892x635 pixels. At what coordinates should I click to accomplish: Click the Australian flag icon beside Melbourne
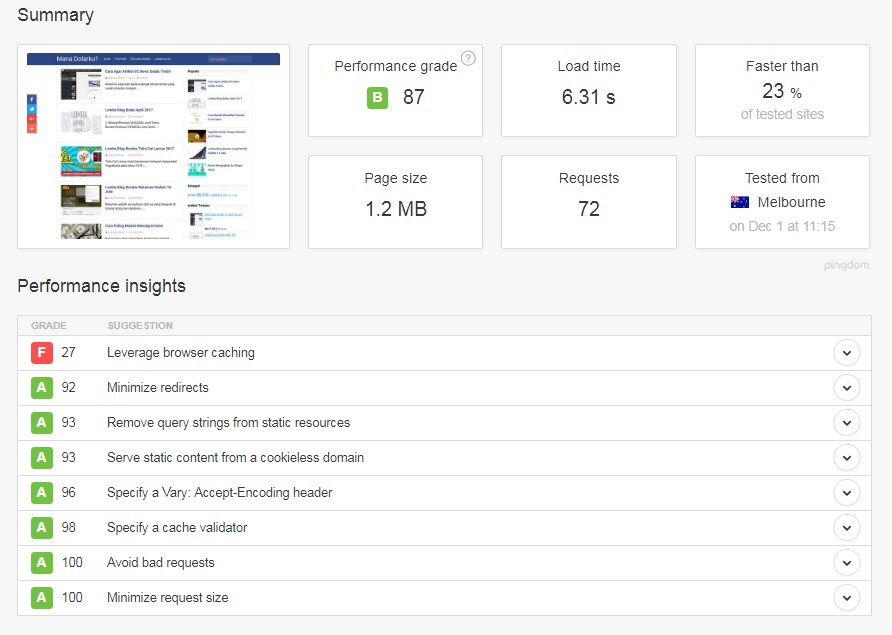pyautogui.click(x=740, y=202)
